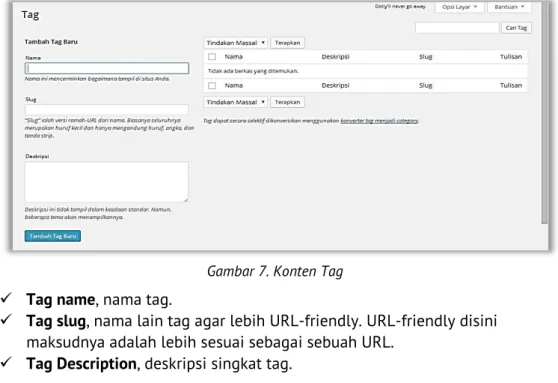Click Tulisan column label in table footer
The height and width of the screenshot is (383, 558).
(x=511, y=85)
